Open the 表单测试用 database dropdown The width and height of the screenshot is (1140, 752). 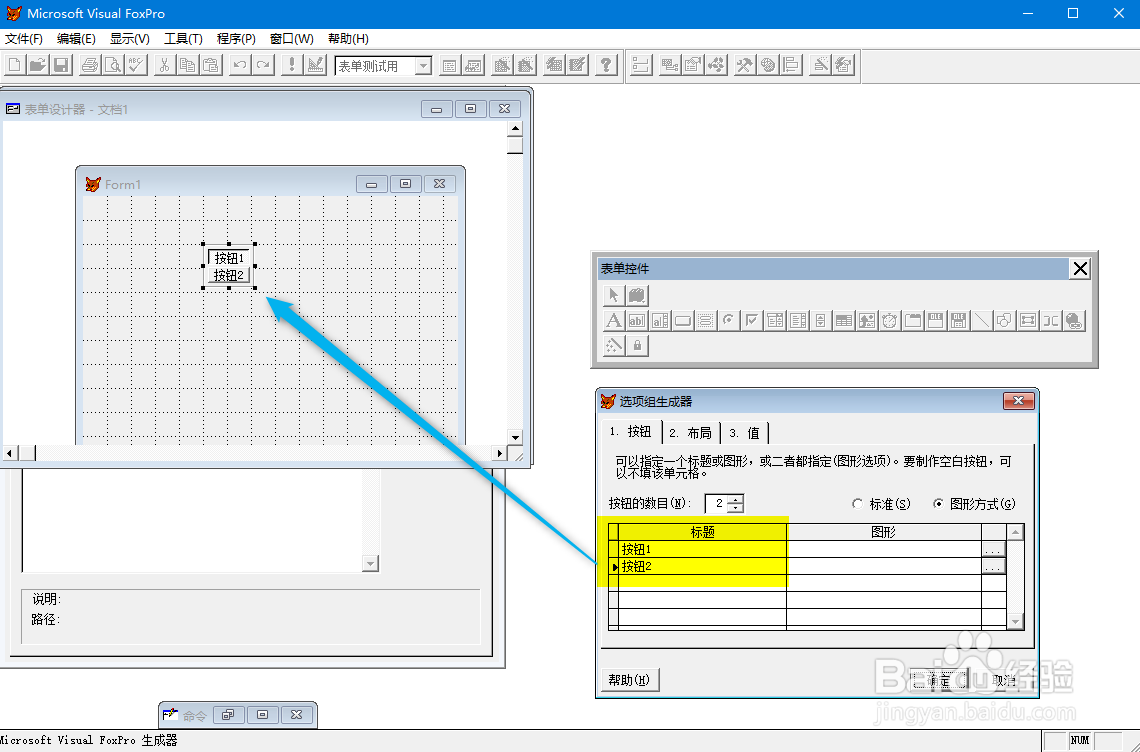point(424,66)
